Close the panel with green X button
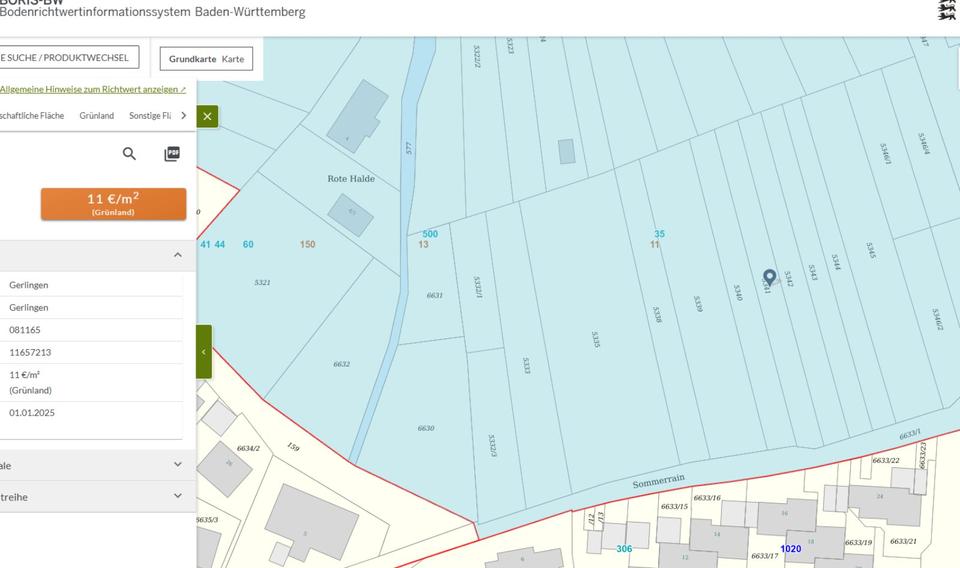The height and width of the screenshot is (568, 960). point(207,116)
